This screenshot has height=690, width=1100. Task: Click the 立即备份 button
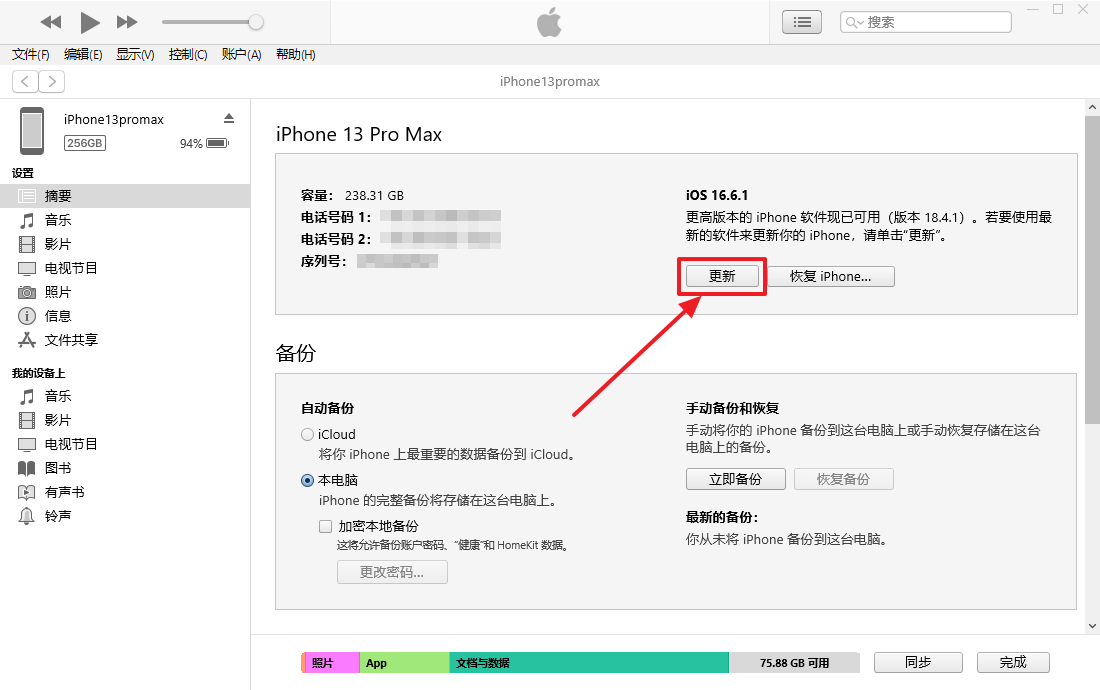735,479
